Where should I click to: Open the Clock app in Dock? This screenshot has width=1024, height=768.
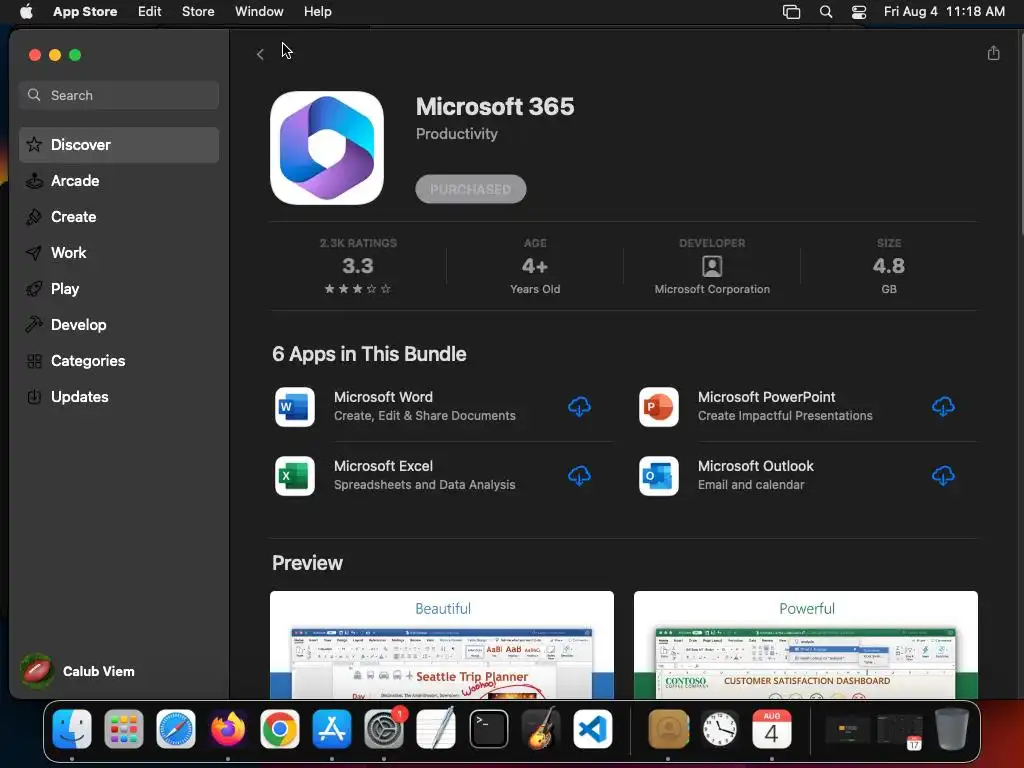point(720,729)
